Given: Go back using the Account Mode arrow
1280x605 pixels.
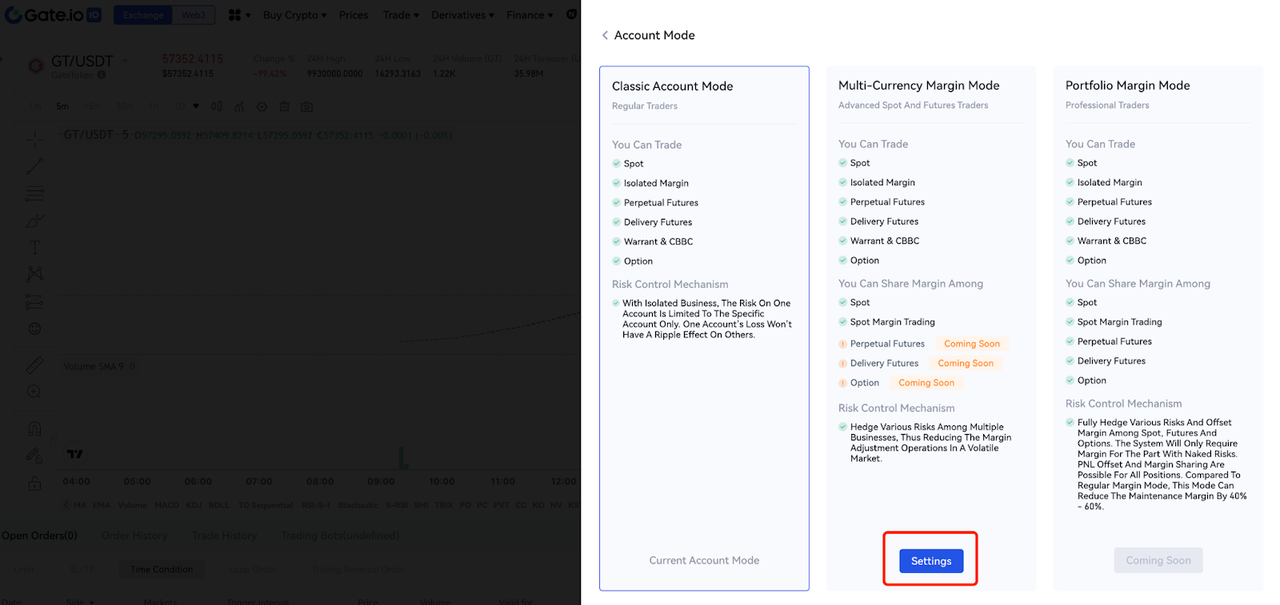Looking at the screenshot, I should [x=605, y=35].
